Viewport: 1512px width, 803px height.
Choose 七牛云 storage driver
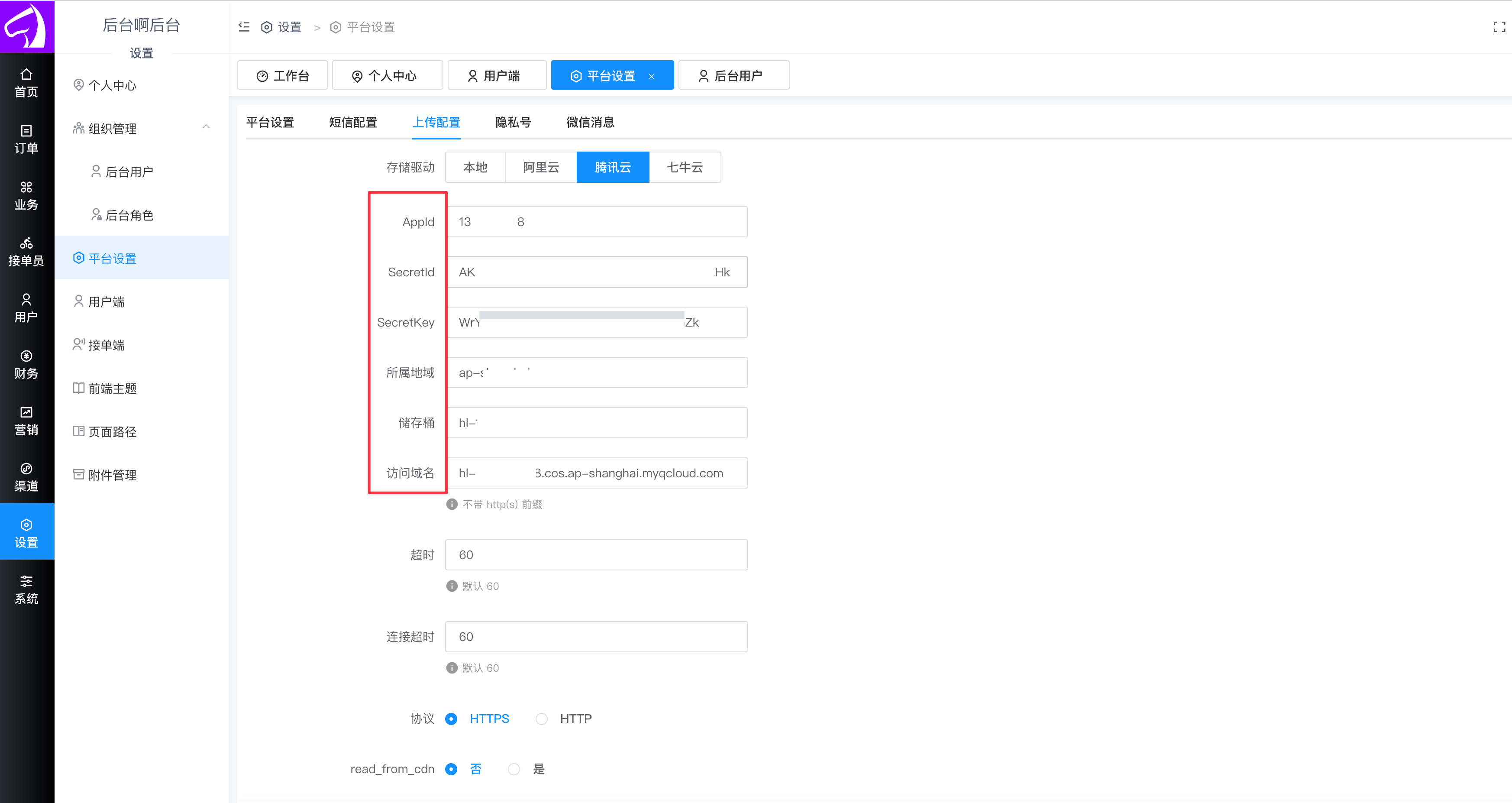coord(685,167)
